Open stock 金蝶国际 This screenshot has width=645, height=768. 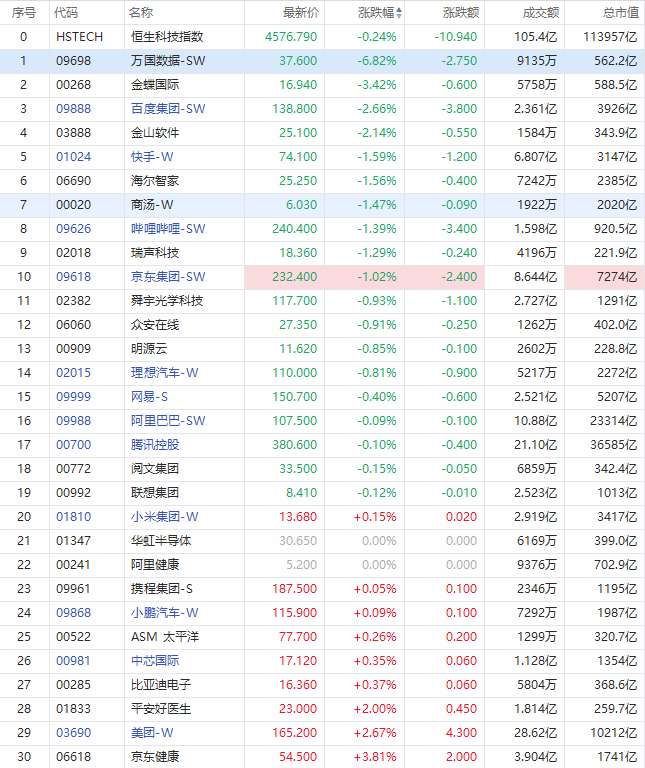[155, 85]
